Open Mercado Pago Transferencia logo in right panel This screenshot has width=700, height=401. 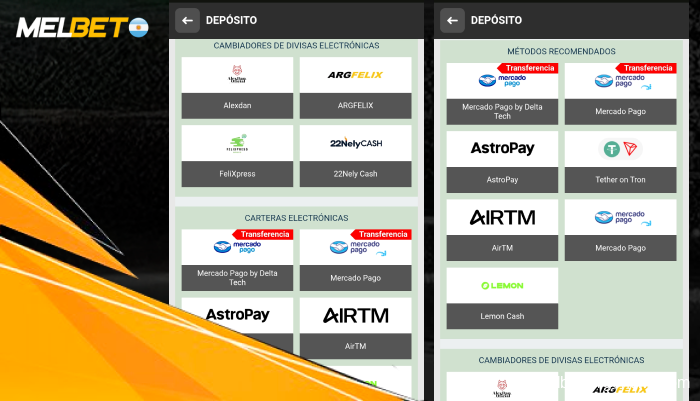pyautogui.click(x=621, y=80)
